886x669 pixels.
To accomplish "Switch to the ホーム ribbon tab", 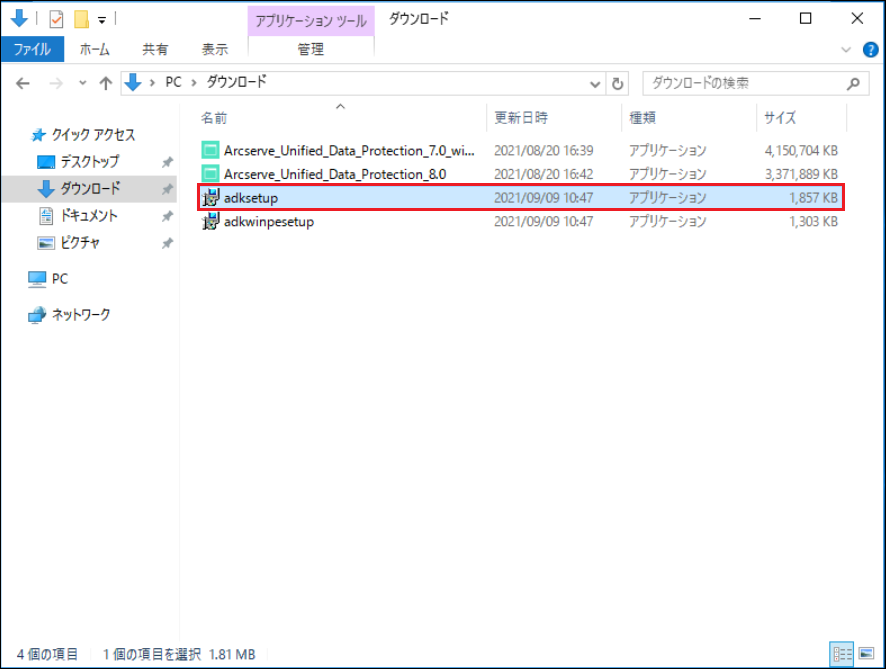I will point(95,50).
